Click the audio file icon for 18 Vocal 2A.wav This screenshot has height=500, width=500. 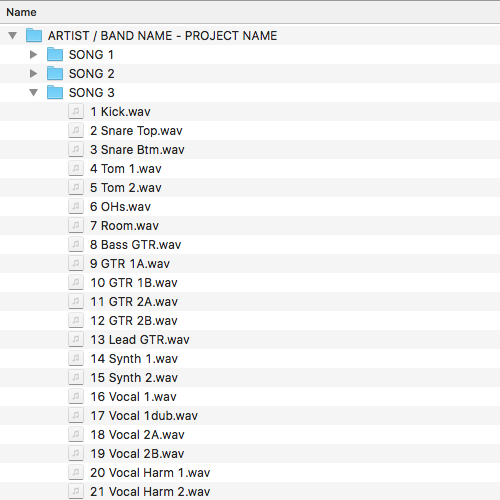[x=76, y=434]
